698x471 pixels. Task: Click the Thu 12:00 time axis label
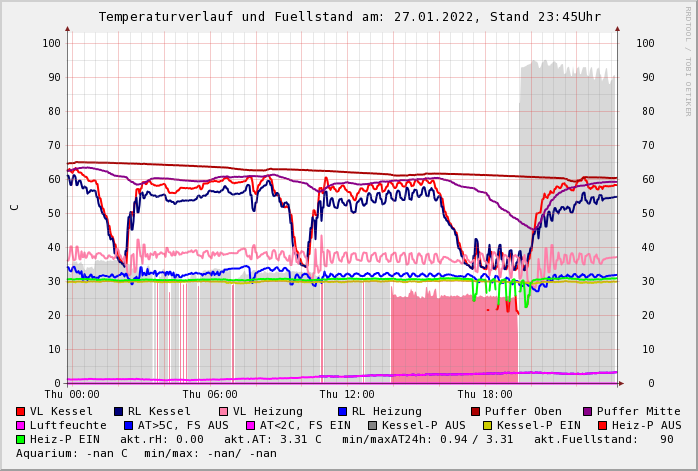[x=347, y=394]
